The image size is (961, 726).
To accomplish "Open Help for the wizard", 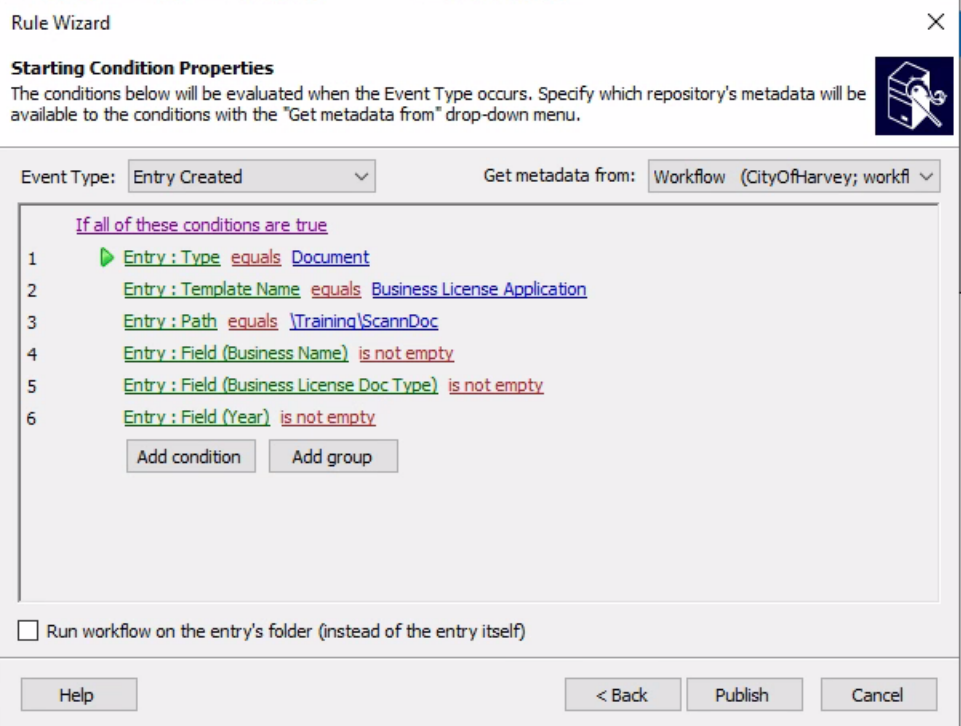I will click(x=78, y=695).
